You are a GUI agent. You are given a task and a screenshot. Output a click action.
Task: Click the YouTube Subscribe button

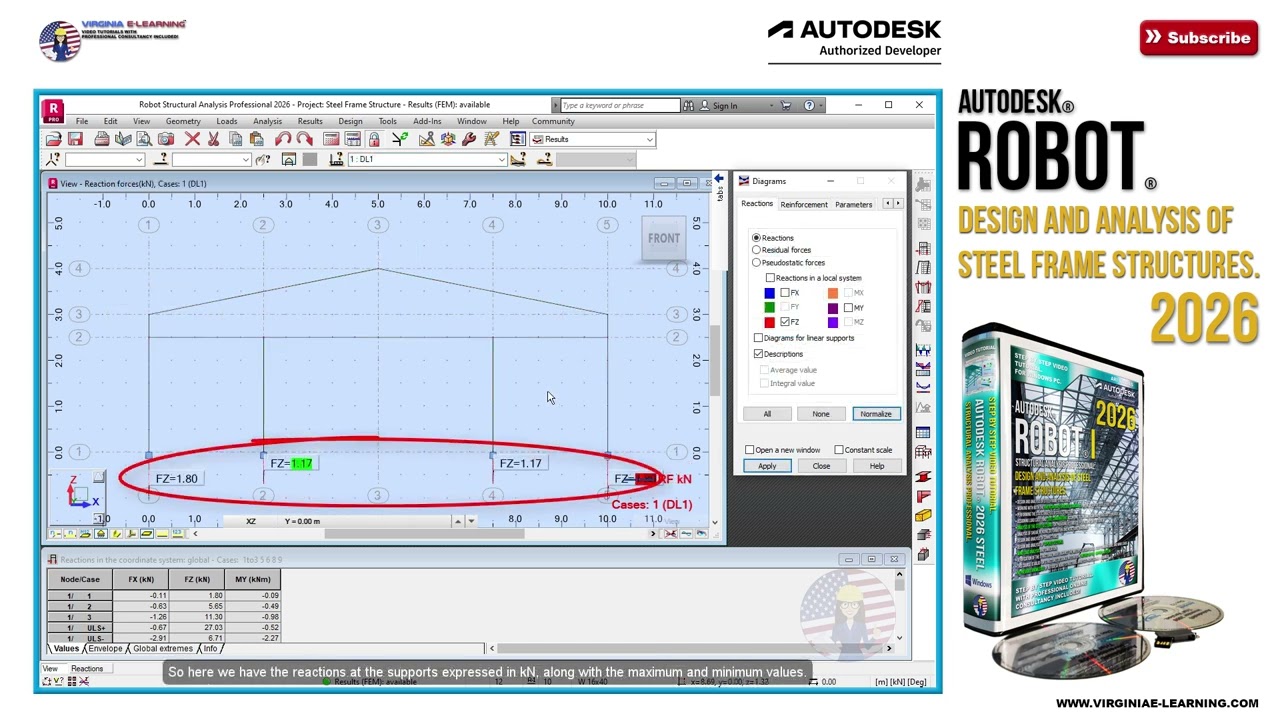[1198, 38]
